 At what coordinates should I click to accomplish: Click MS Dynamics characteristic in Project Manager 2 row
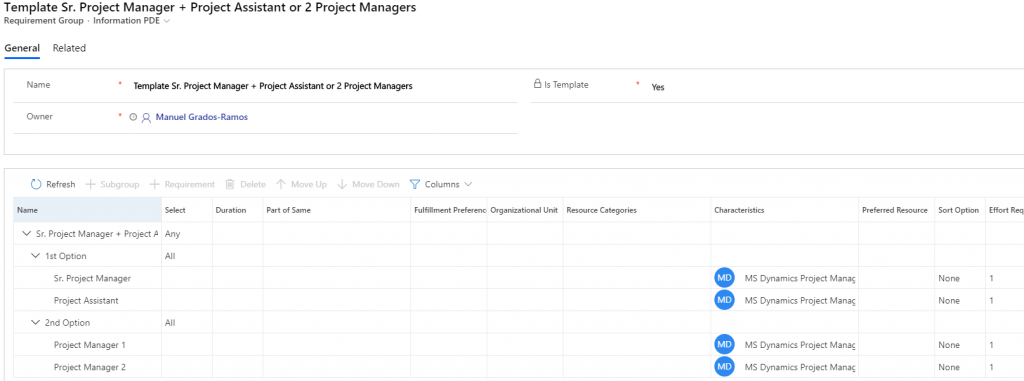(x=799, y=367)
